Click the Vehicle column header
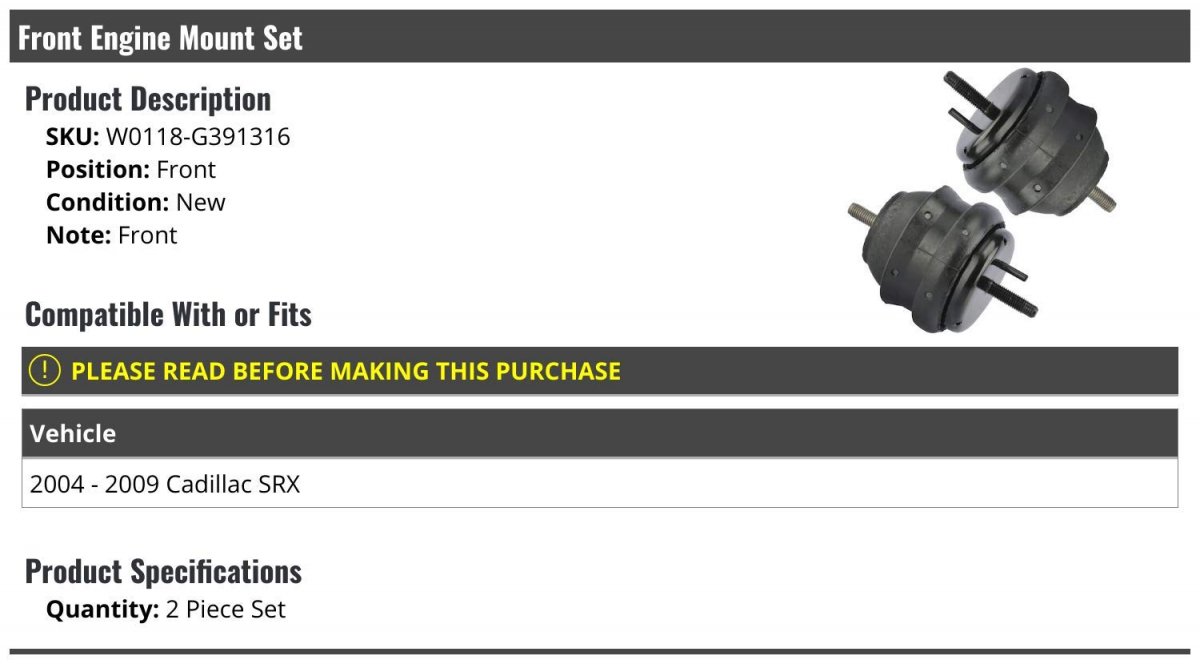Image resolution: width=1200 pixels, height=664 pixels. click(600, 434)
